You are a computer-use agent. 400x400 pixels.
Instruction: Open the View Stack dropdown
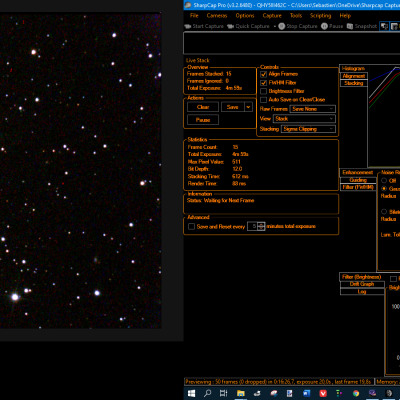(x=304, y=119)
